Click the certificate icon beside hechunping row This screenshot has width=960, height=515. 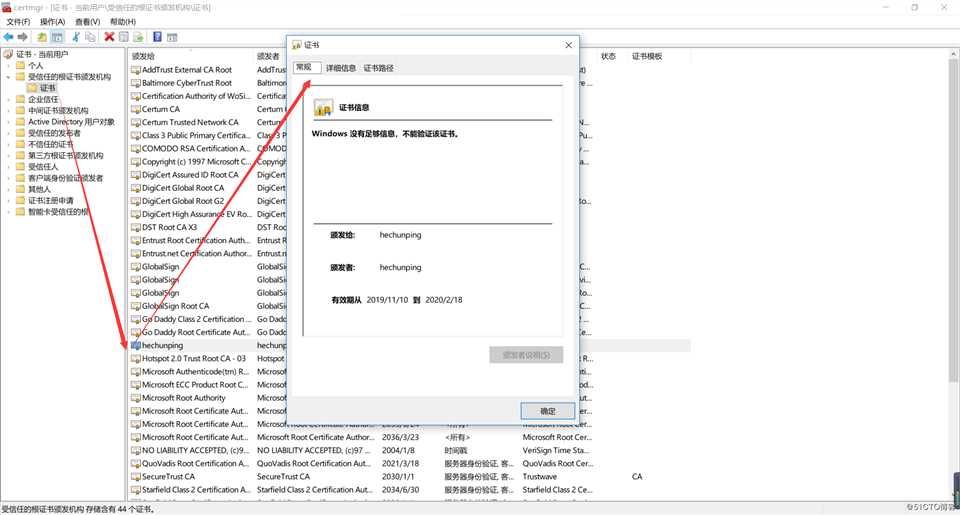tap(135, 345)
